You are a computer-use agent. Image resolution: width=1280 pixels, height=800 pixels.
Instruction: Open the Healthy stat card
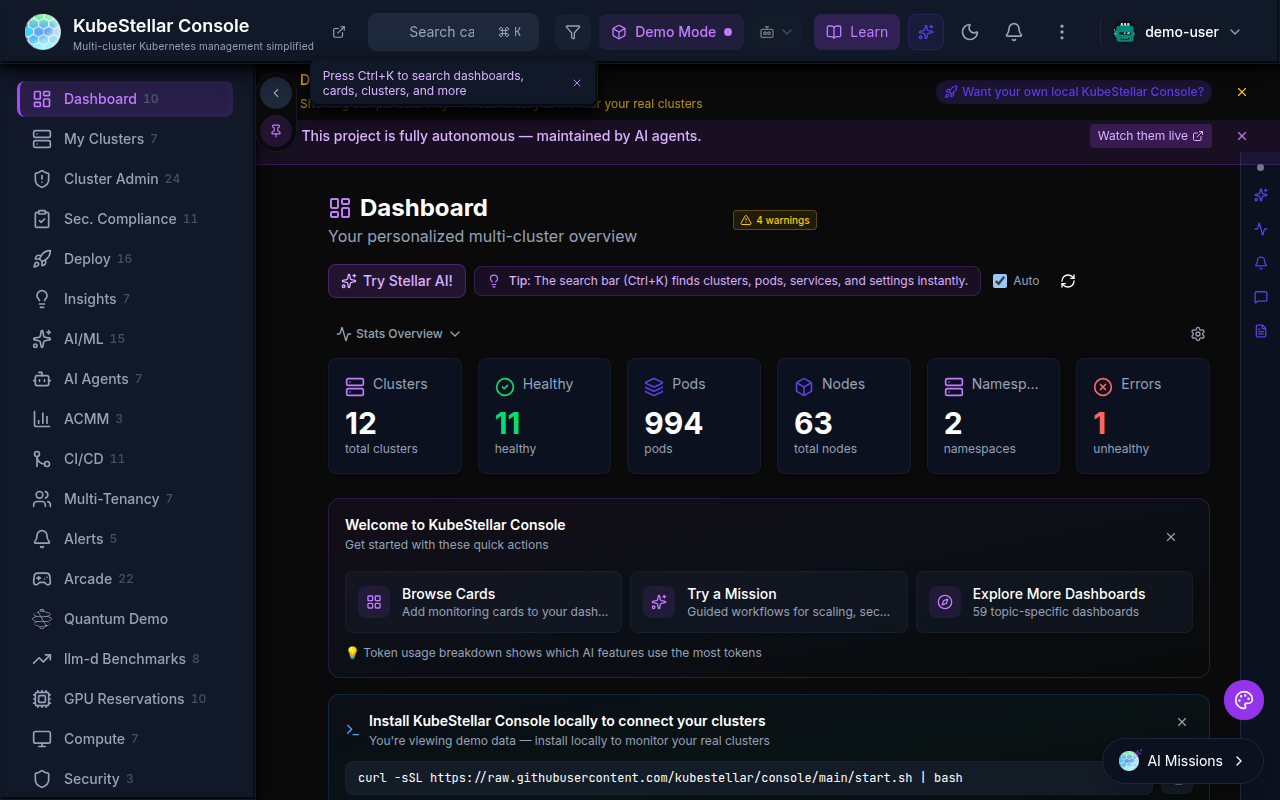click(x=544, y=416)
